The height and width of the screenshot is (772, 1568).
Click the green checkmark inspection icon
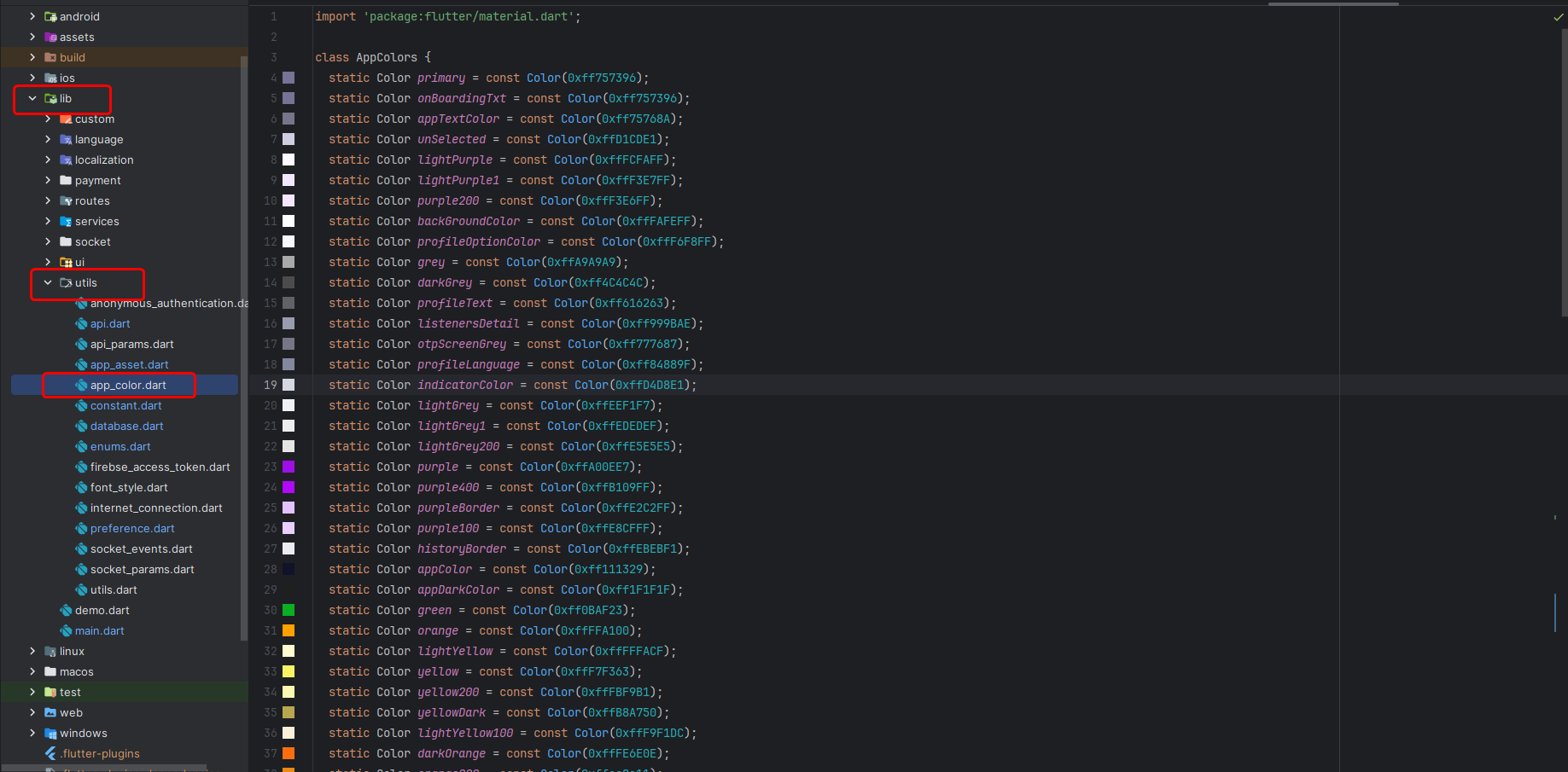[x=1558, y=17]
